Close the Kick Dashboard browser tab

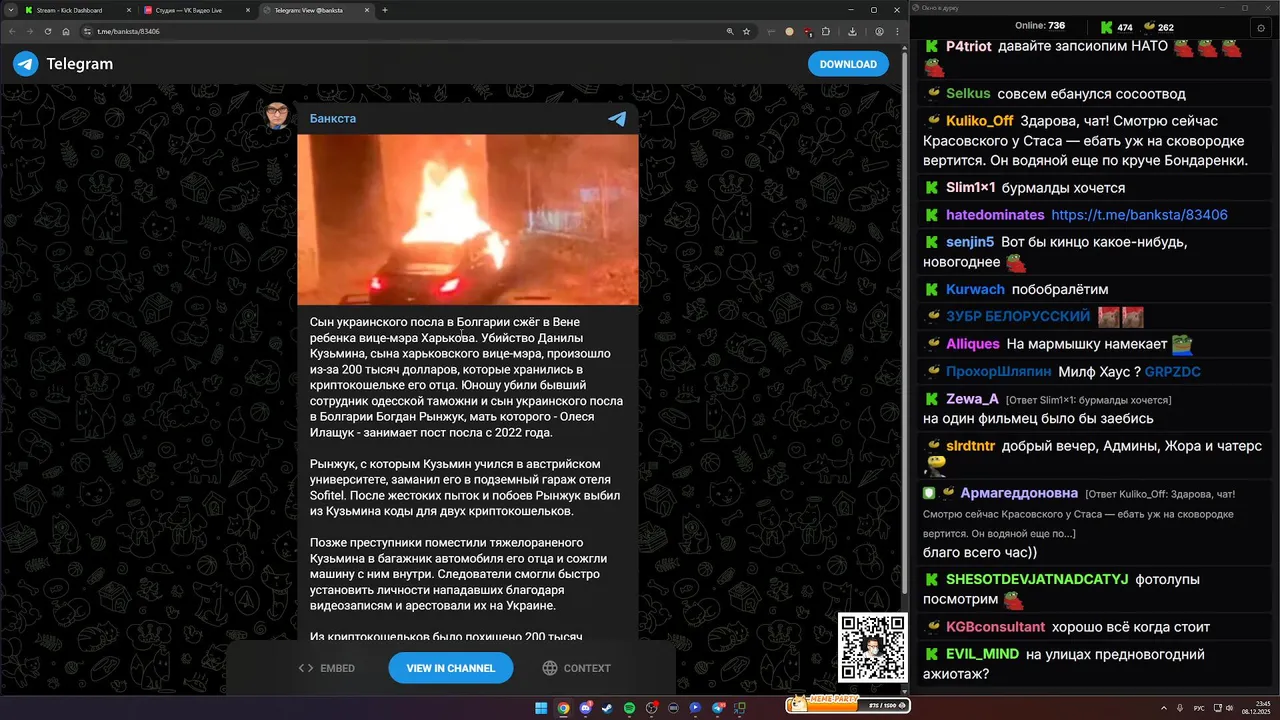129,10
